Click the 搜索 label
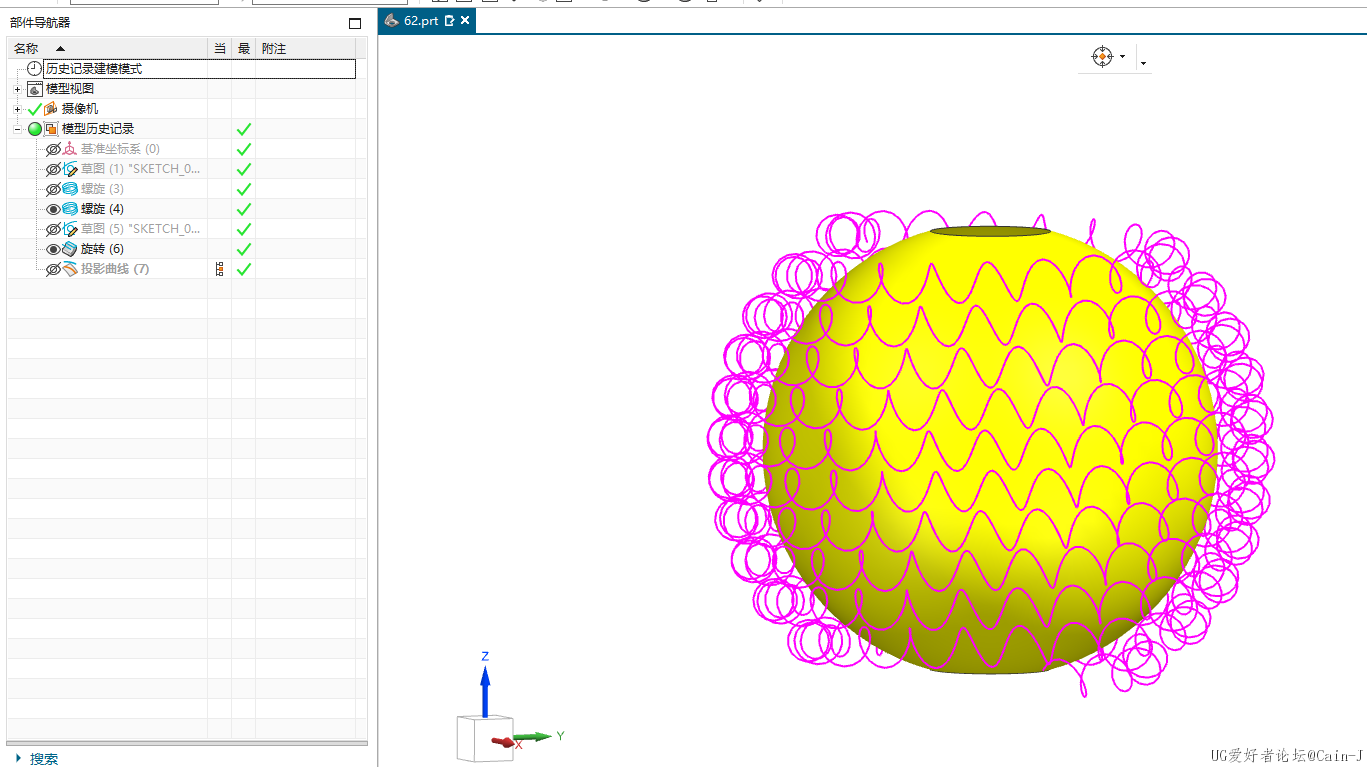This screenshot has width=1367, height=767. 44,759
